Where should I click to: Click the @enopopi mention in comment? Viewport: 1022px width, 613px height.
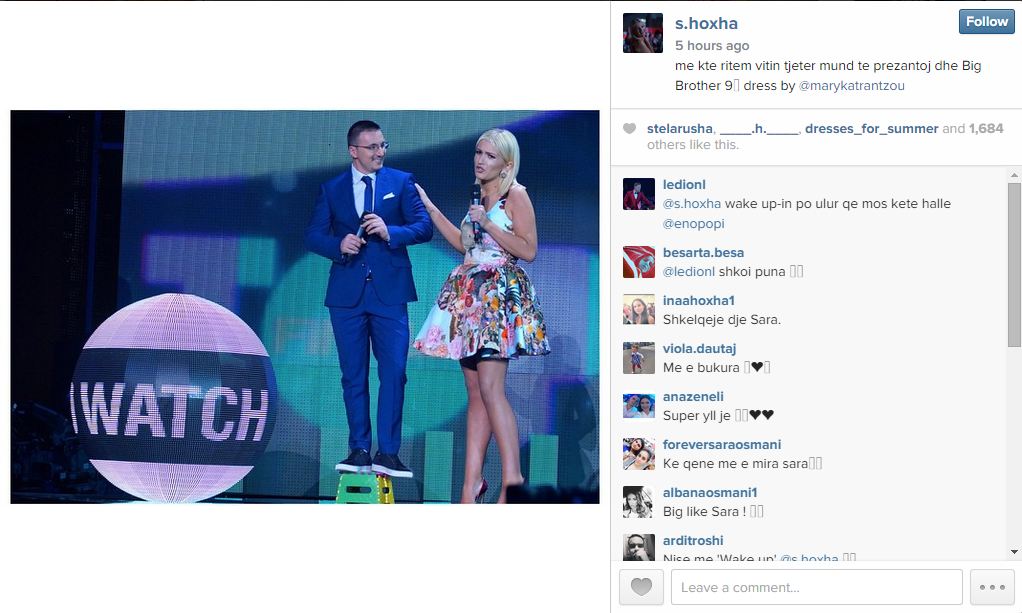[694, 224]
